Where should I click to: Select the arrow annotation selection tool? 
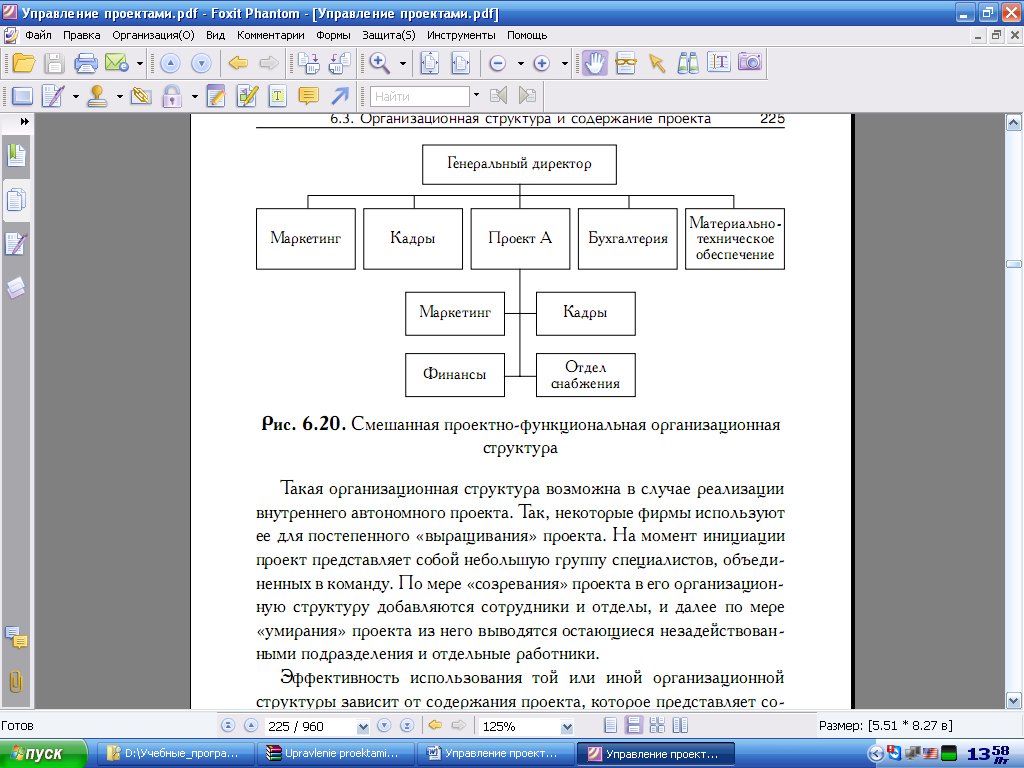click(656, 63)
